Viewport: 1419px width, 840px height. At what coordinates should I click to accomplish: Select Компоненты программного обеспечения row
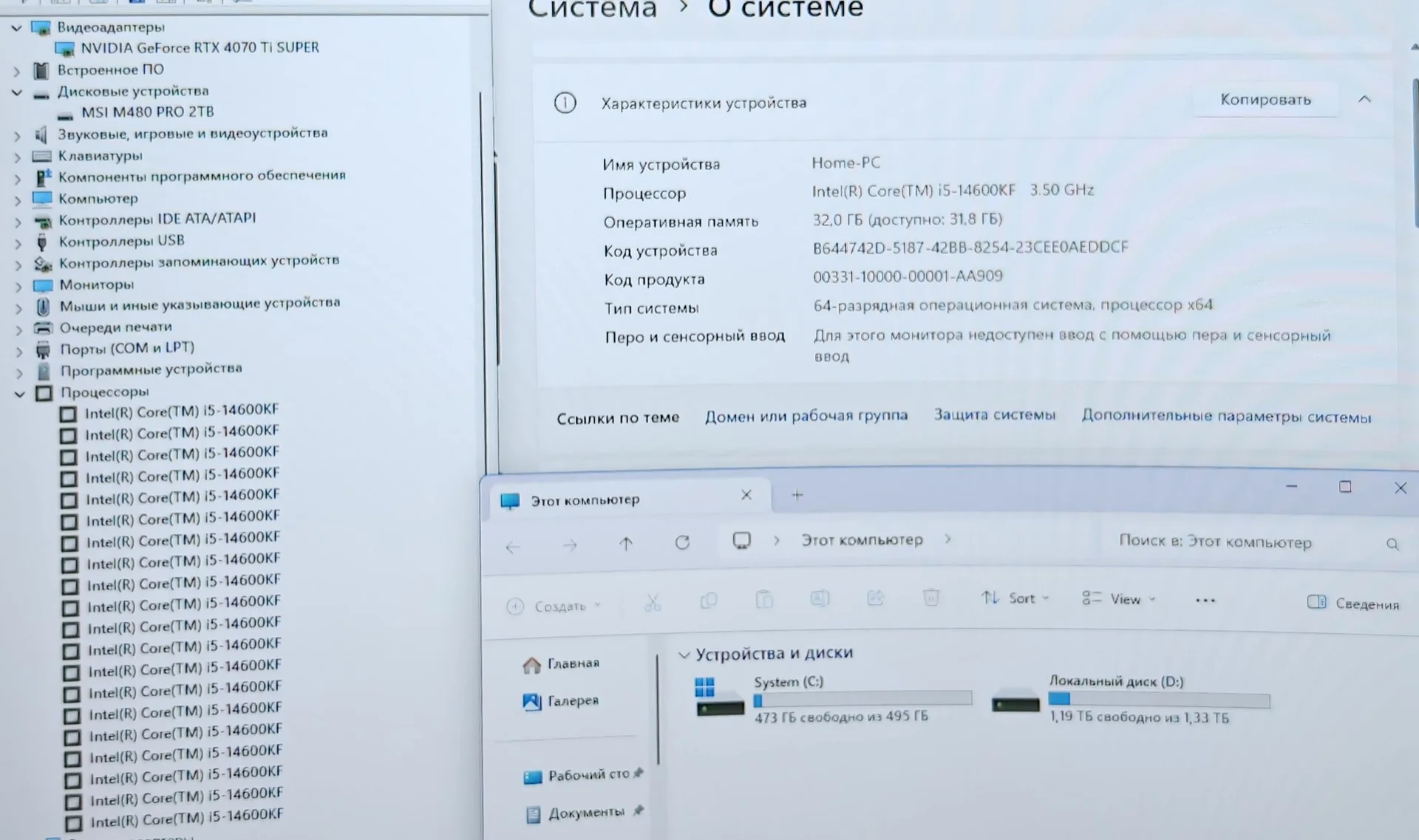(x=189, y=177)
